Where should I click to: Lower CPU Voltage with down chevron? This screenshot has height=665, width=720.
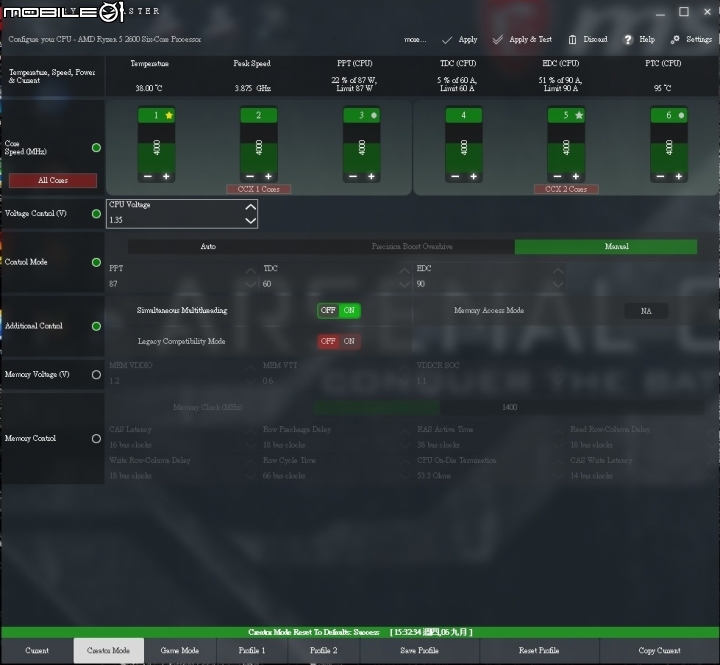point(251,220)
